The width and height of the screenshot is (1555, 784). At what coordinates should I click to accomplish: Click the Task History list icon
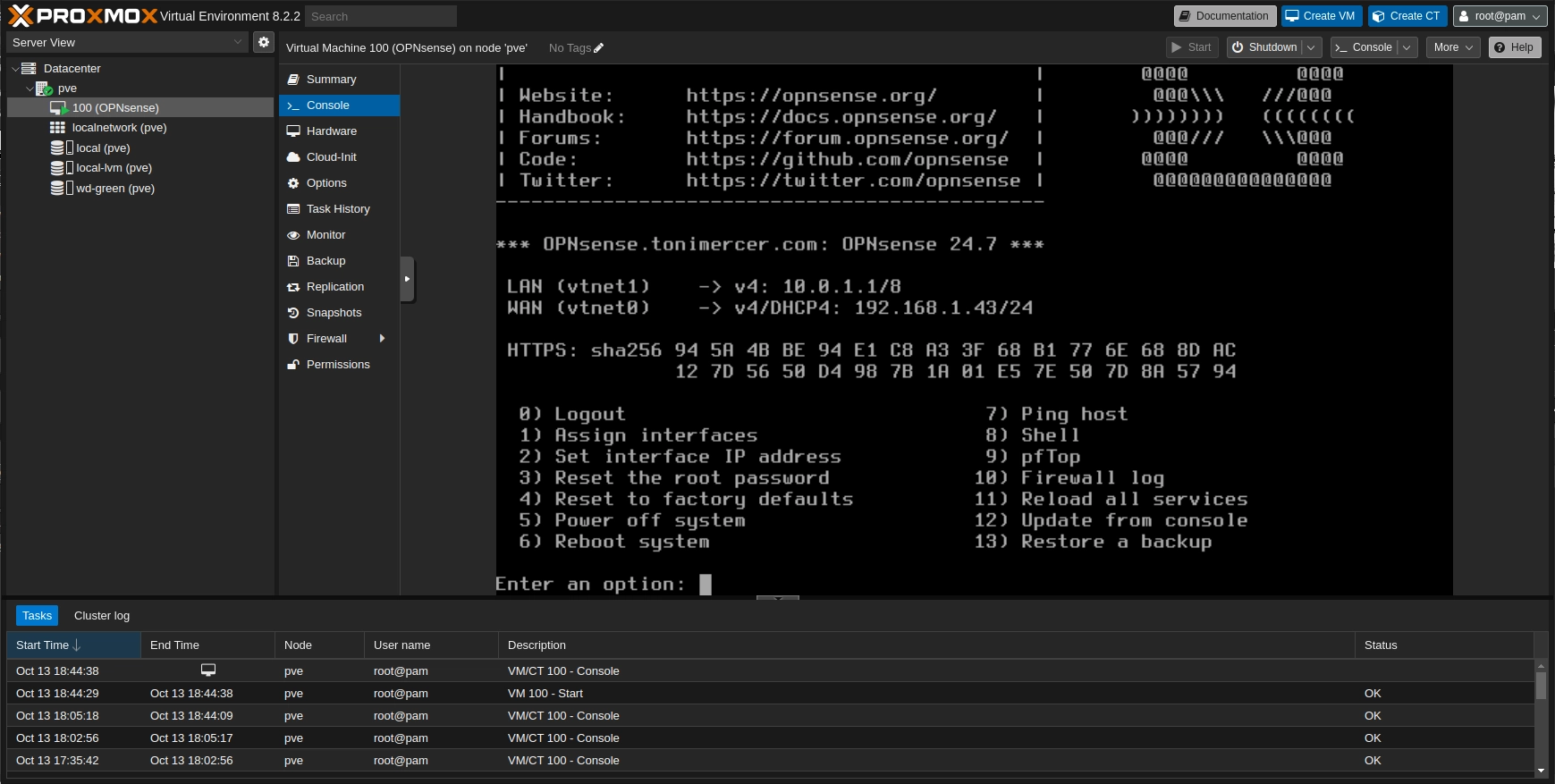(x=292, y=209)
